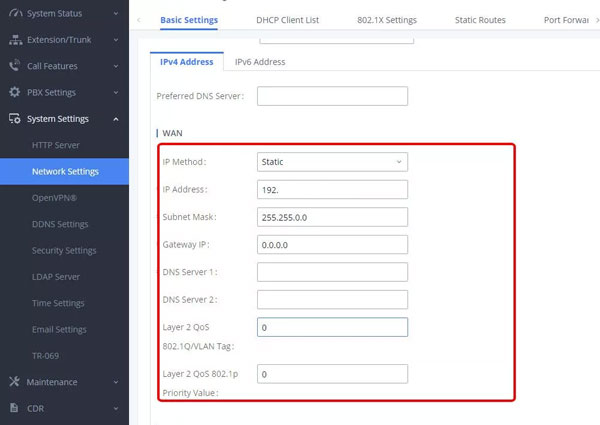Click the tab scroll-right arrow
The height and width of the screenshot is (425, 600).
[x=597, y=20]
